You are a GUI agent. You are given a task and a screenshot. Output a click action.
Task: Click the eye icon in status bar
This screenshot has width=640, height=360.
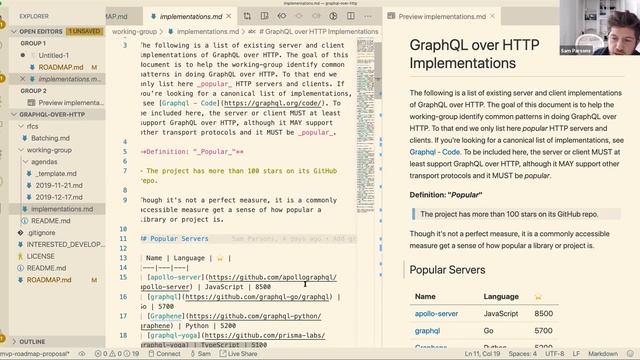point(82,354)
